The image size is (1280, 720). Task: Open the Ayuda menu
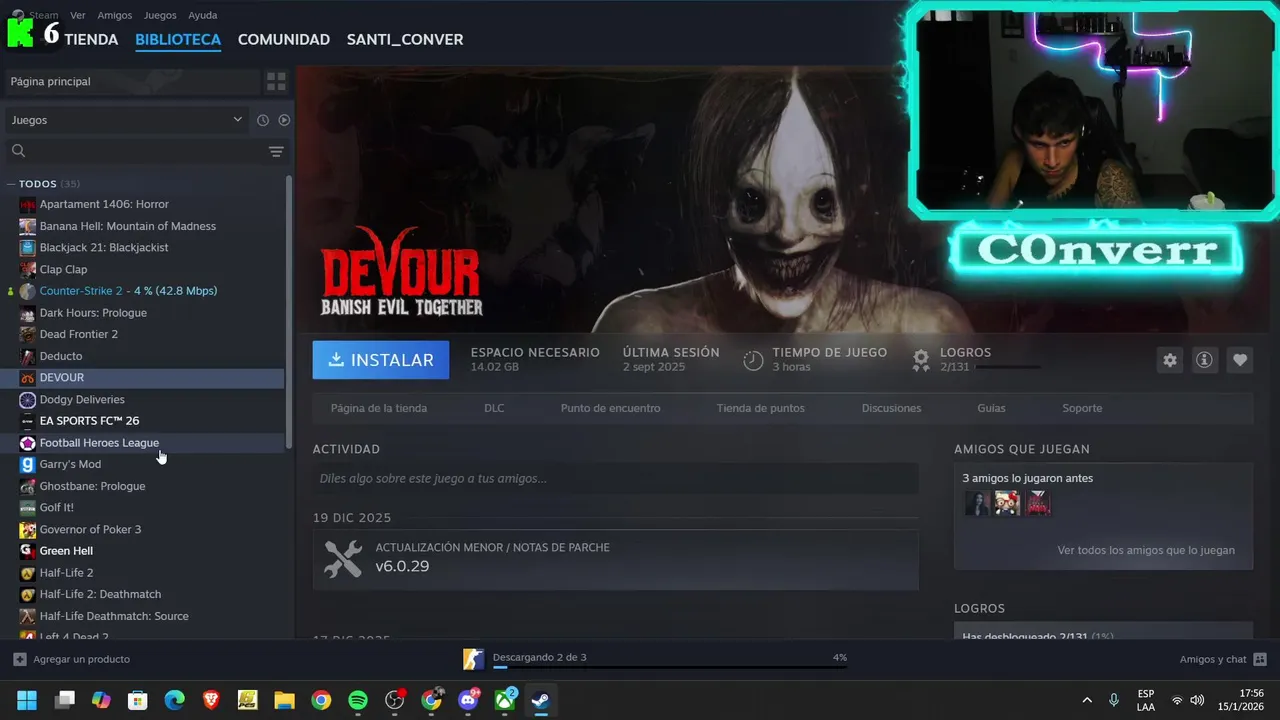[x=203, y=15]
